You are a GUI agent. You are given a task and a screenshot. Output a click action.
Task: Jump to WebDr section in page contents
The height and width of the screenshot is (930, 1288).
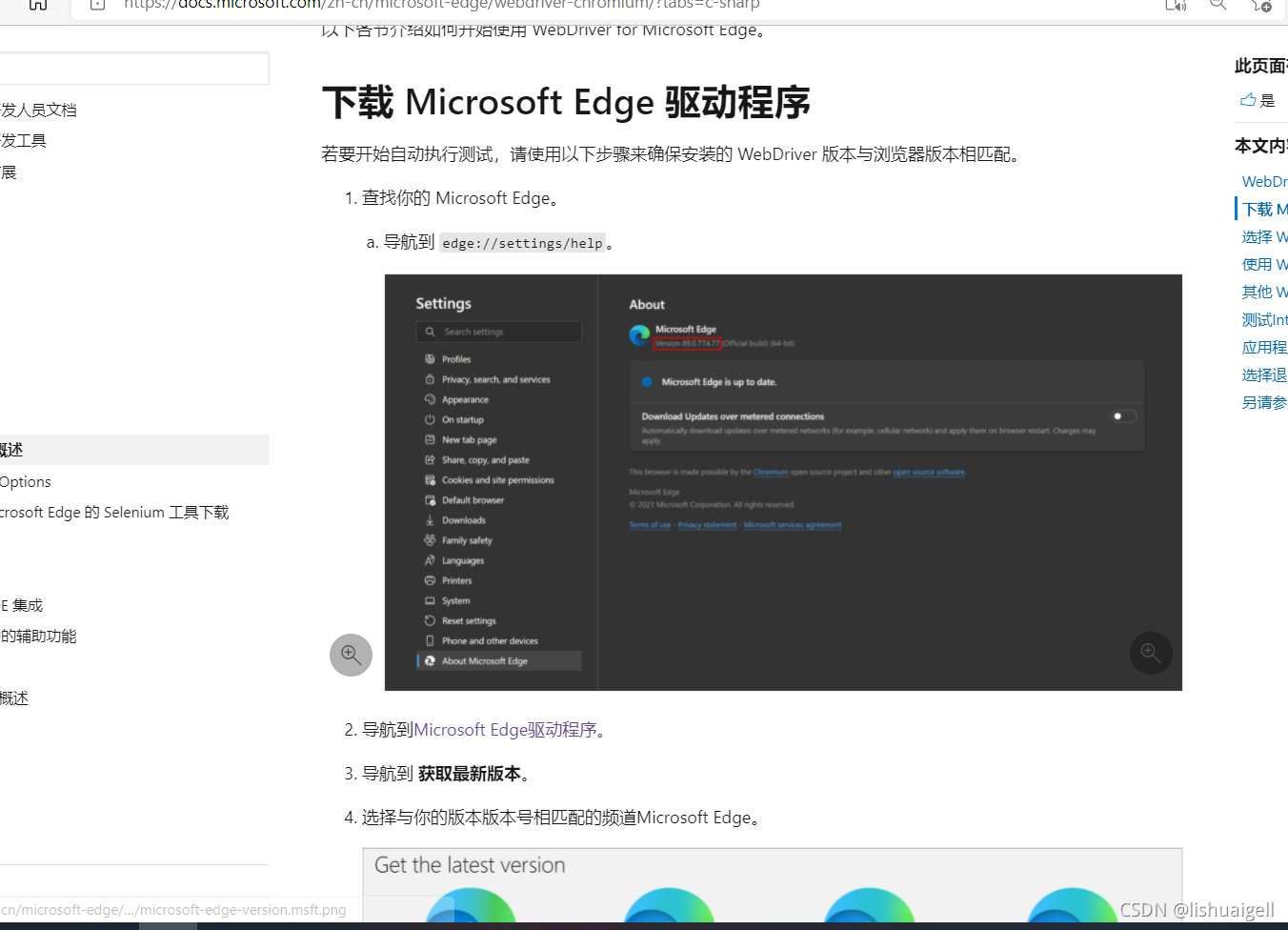pyautogui.click(x=1264, y=181)
